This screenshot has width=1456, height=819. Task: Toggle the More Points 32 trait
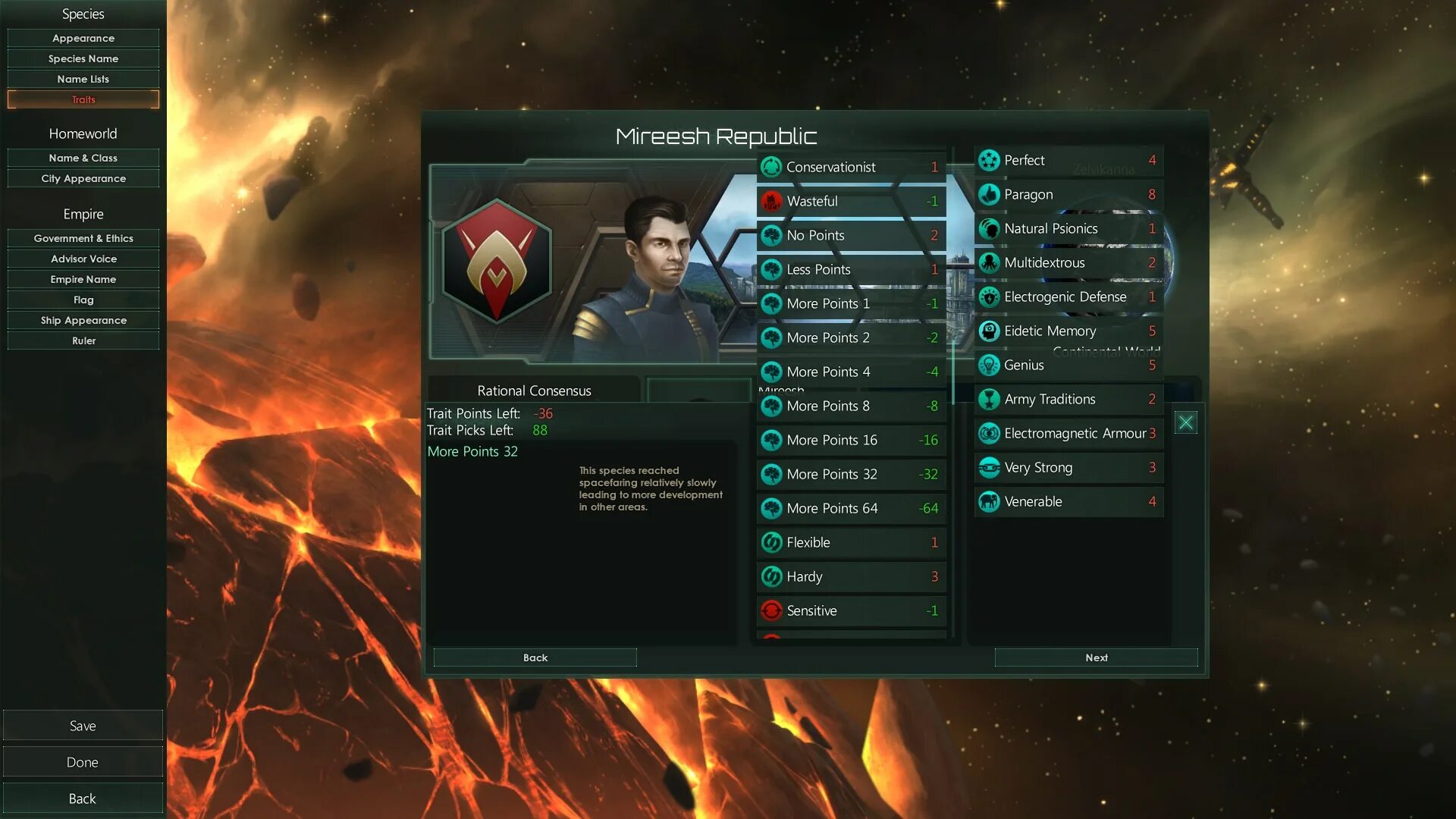852,474
